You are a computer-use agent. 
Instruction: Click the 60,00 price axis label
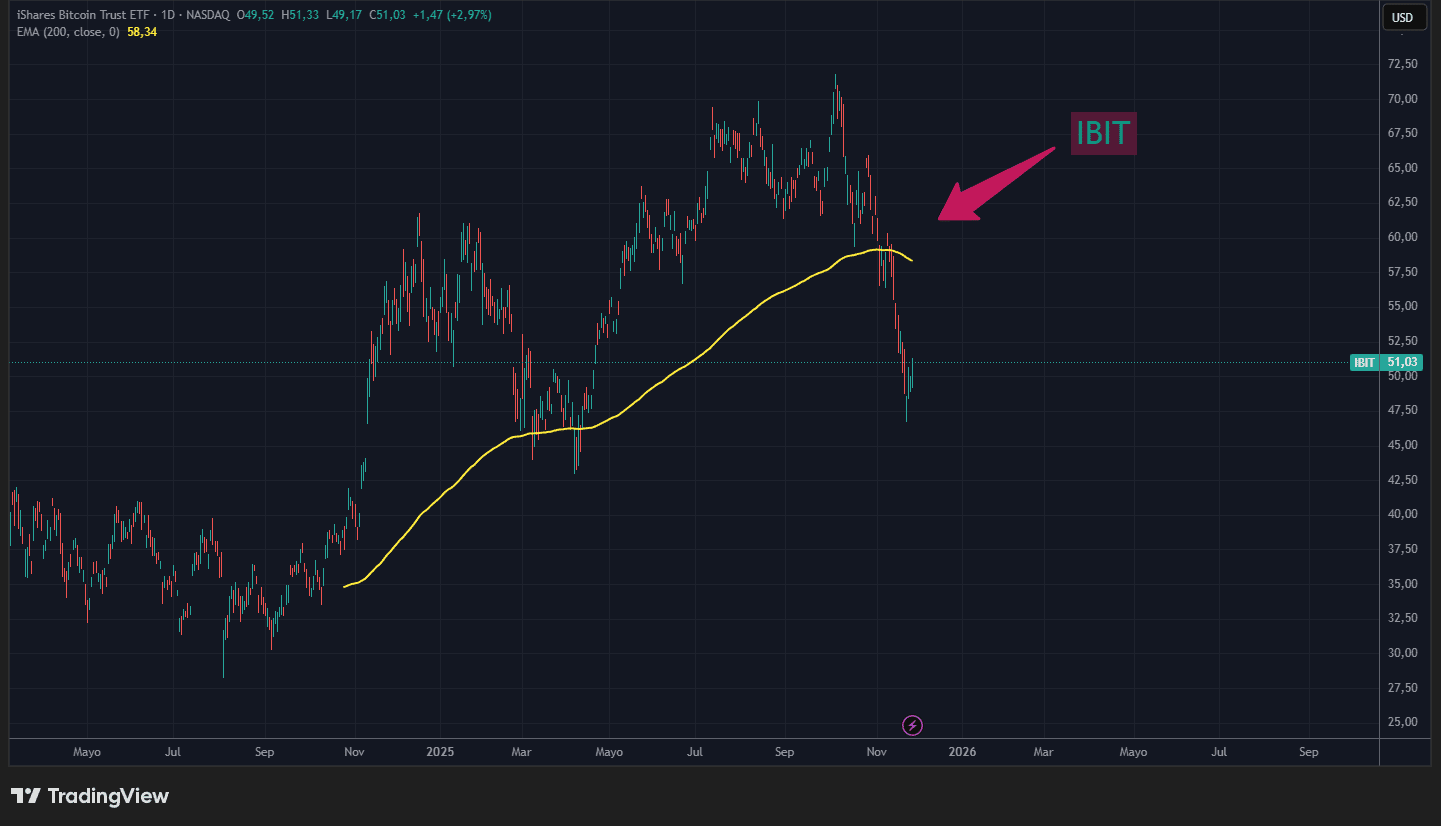pos(1403,237)
